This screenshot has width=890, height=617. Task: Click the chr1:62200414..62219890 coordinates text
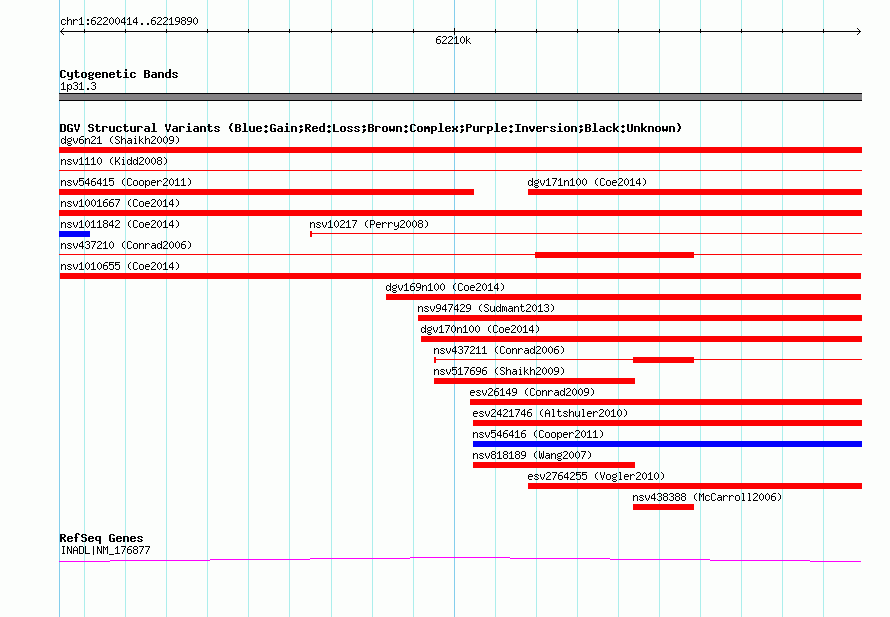129,21
